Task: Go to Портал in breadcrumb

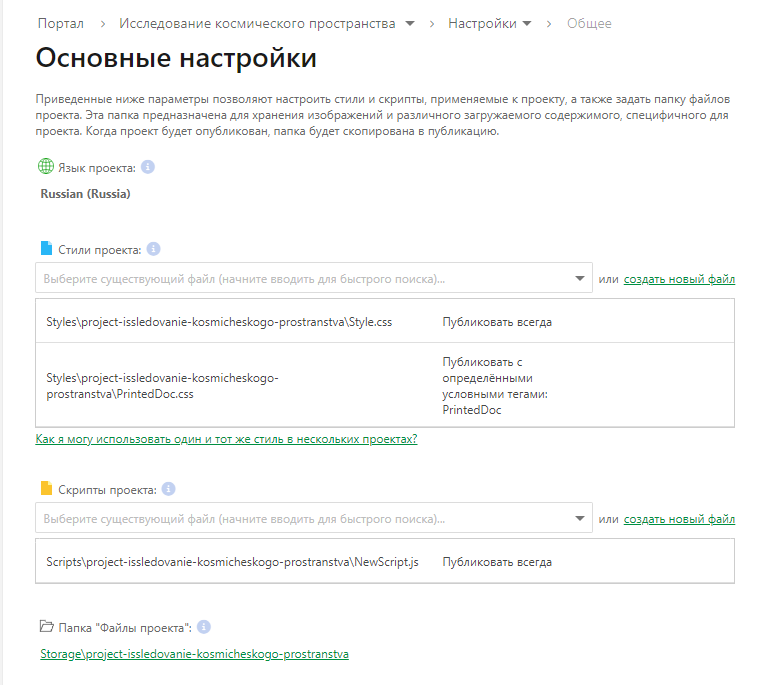Action: point(61,23)
